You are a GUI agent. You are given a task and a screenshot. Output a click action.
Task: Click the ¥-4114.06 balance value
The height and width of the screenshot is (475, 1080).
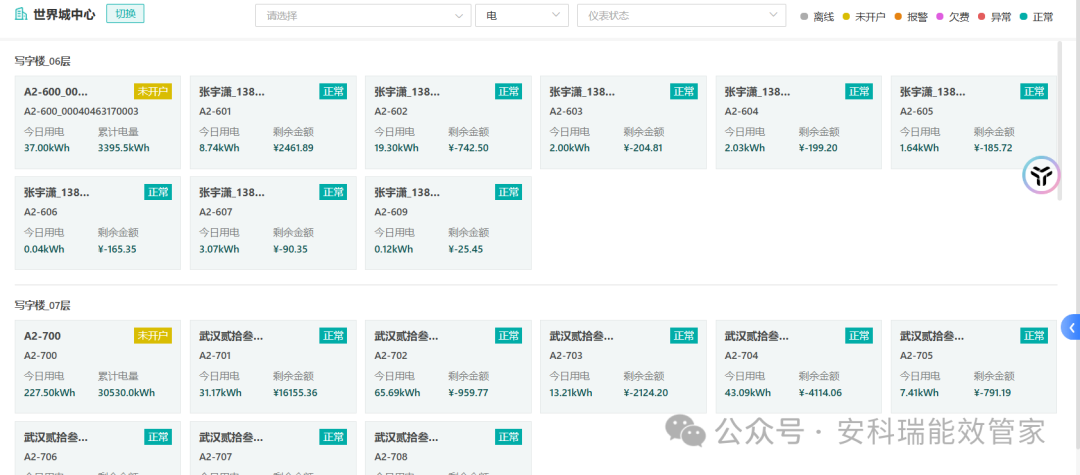tap(822, 393)
